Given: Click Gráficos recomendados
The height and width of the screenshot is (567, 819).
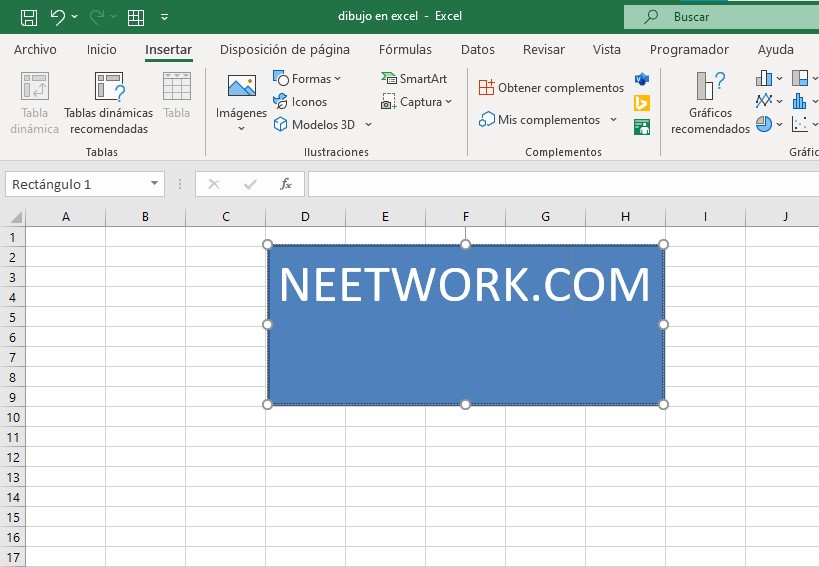Looking at the screenshot, I should tap(710, 103).
